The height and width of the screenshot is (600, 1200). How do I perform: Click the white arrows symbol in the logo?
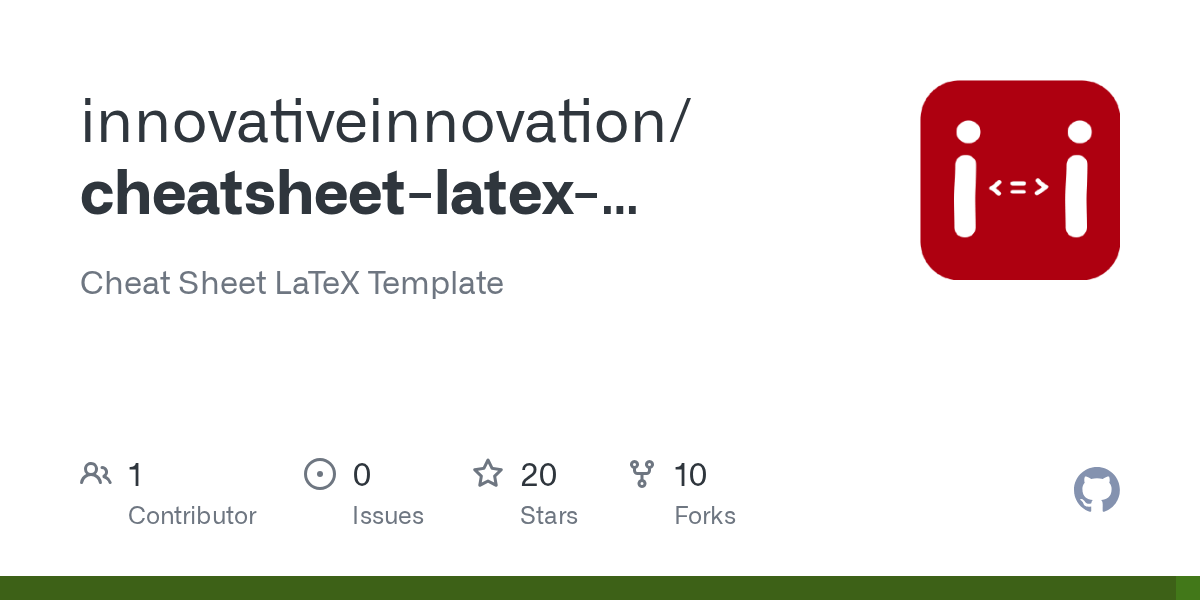click(1019, 187)
